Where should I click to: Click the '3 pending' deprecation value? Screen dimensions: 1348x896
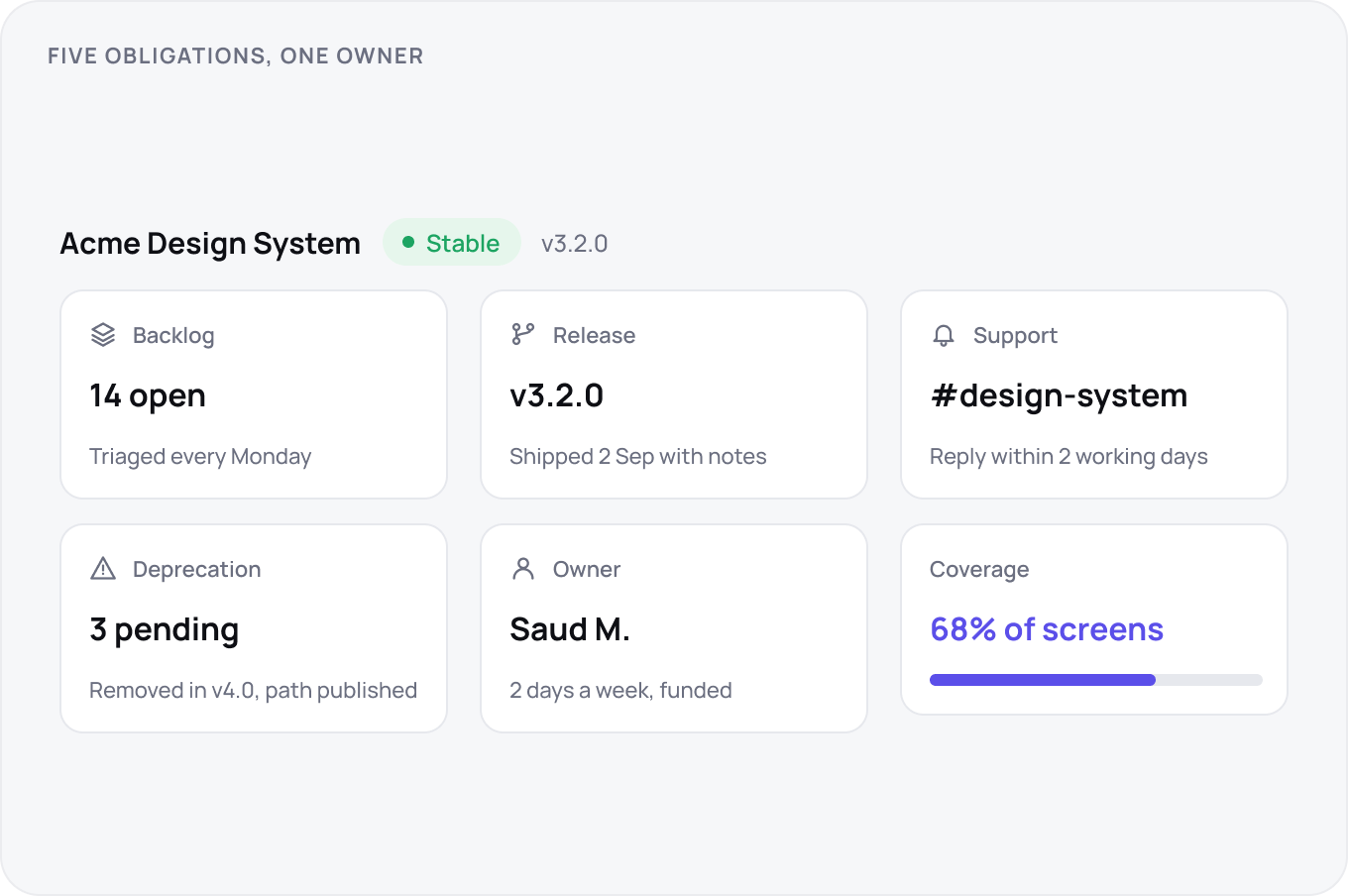[165, 629]
